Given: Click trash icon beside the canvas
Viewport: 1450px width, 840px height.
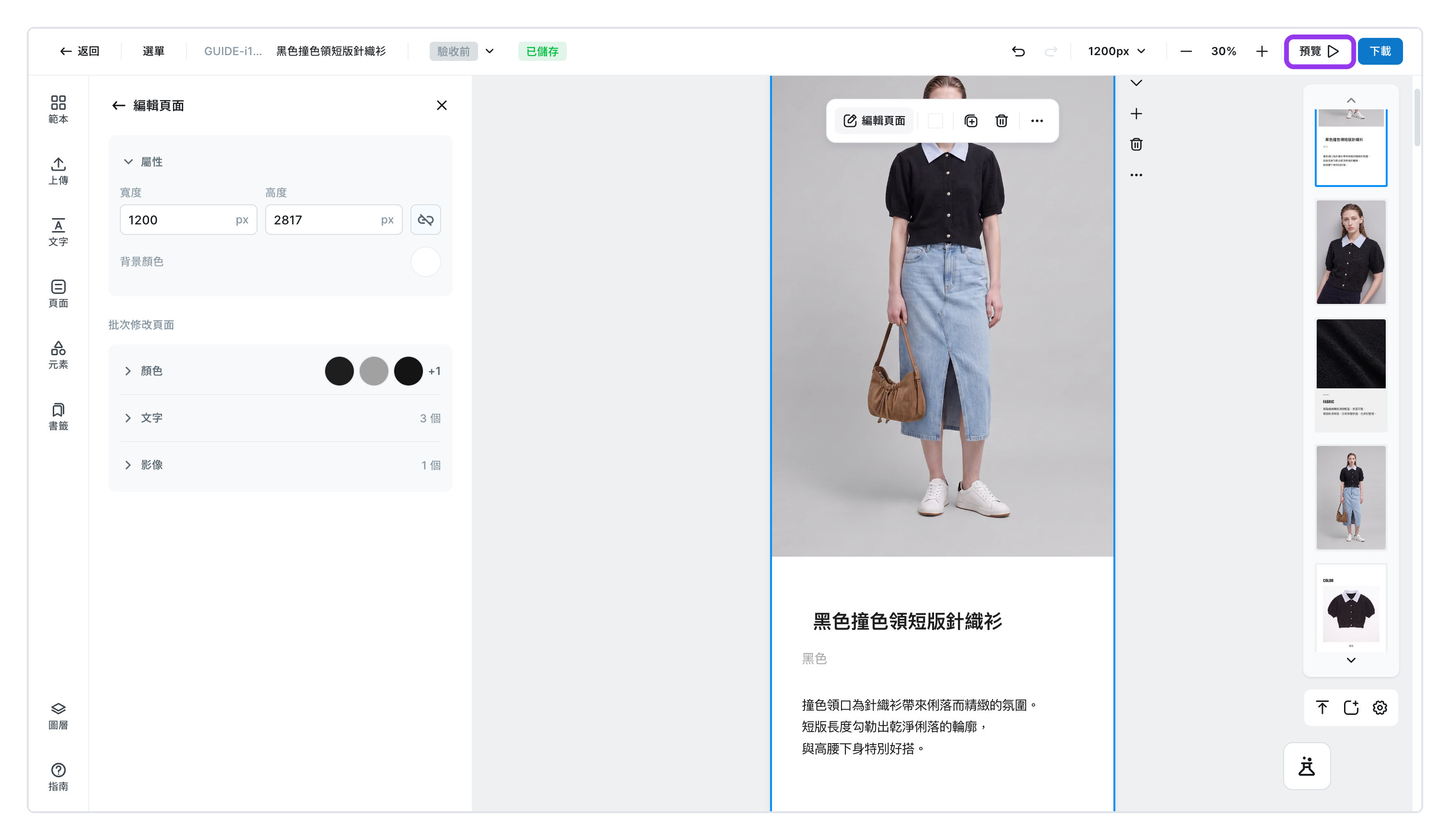Looking at the screenshot, I should pos(1136,144).
